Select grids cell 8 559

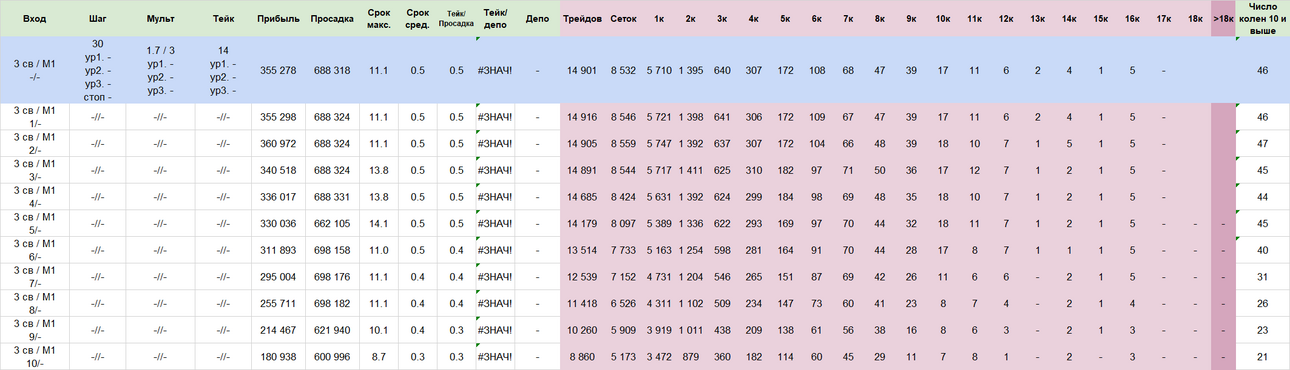pos(623,144)
